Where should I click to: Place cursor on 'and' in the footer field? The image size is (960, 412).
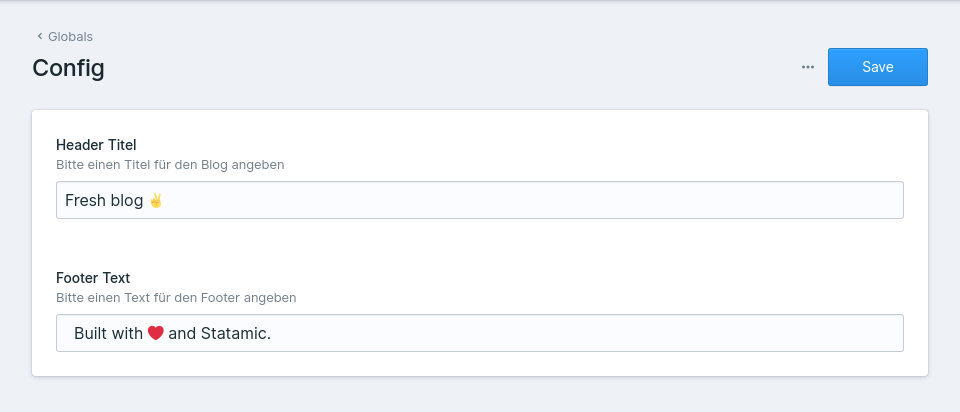[182, 333]
